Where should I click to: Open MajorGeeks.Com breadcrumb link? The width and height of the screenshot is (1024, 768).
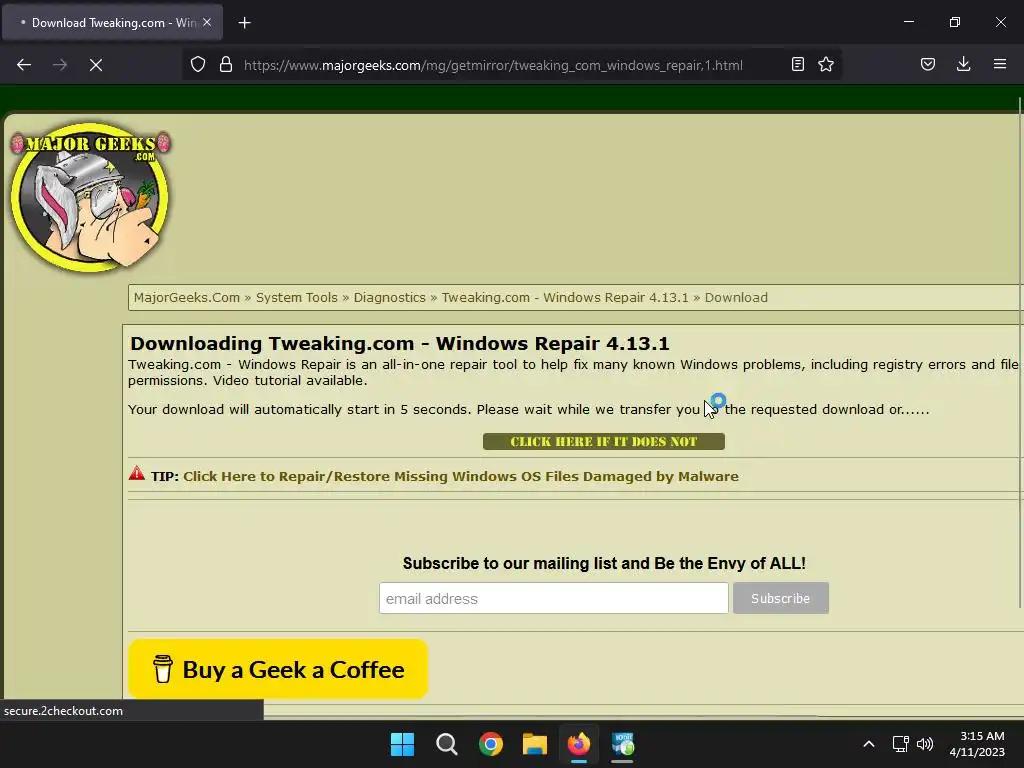point(187,298)
